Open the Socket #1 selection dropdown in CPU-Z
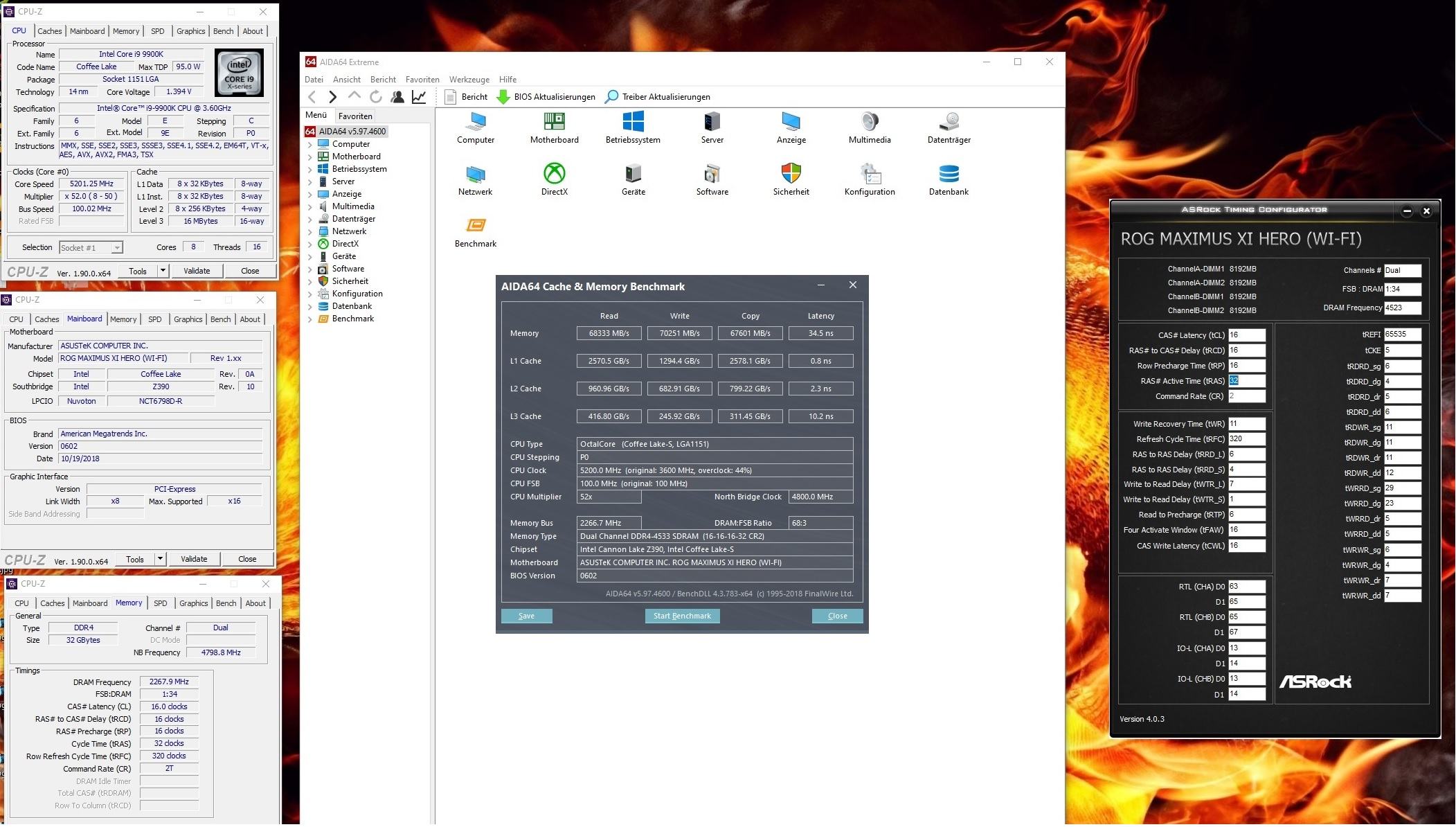The width and height of the screenshot is (1456, 827). [x=117, y=247]
